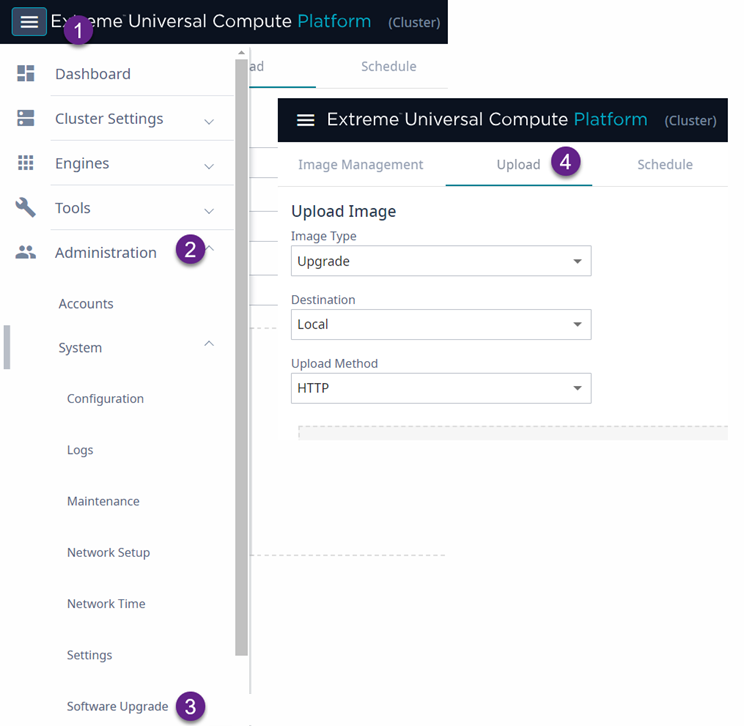Click the Dashboard grid icon
Screen dimensions: 744x726
point(26,74)
